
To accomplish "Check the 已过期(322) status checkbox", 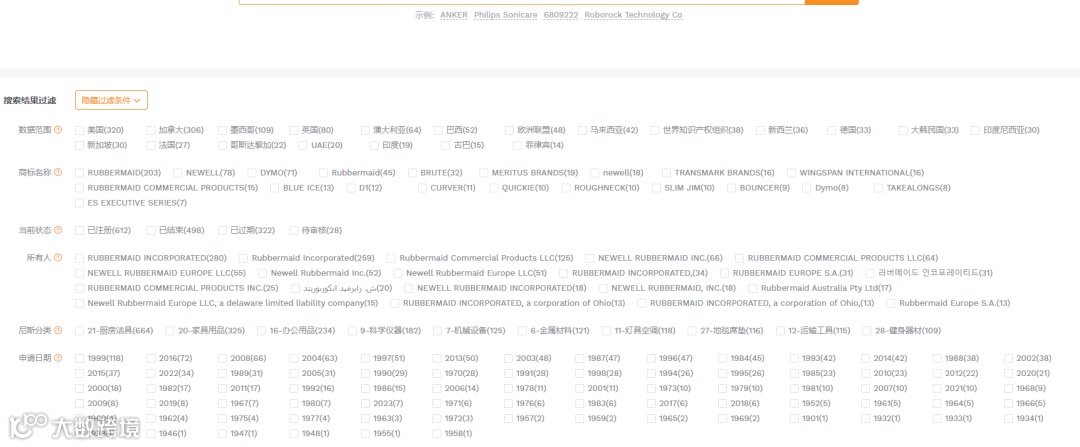I will (x=222, y=231).
